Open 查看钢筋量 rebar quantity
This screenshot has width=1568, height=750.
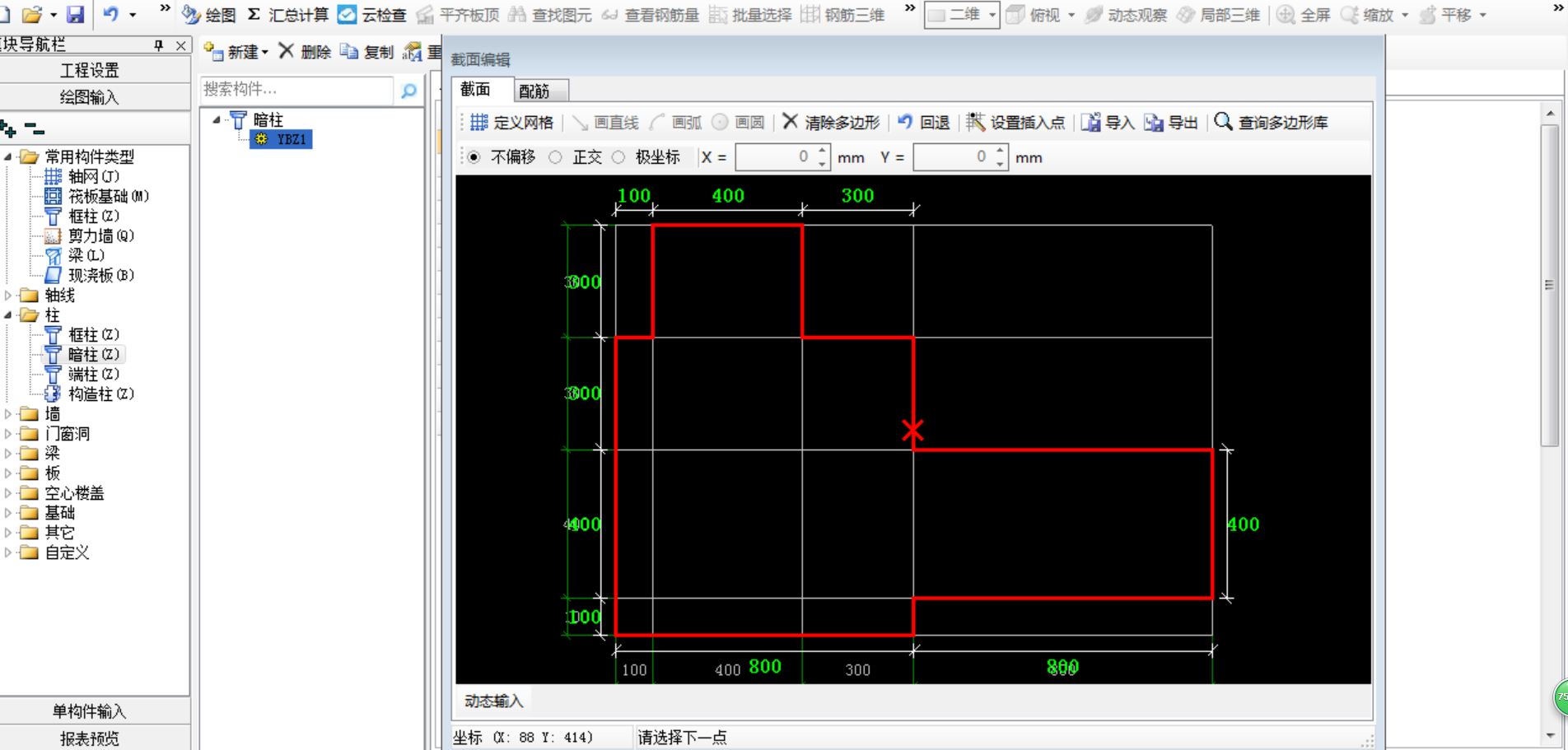(650, 15)
